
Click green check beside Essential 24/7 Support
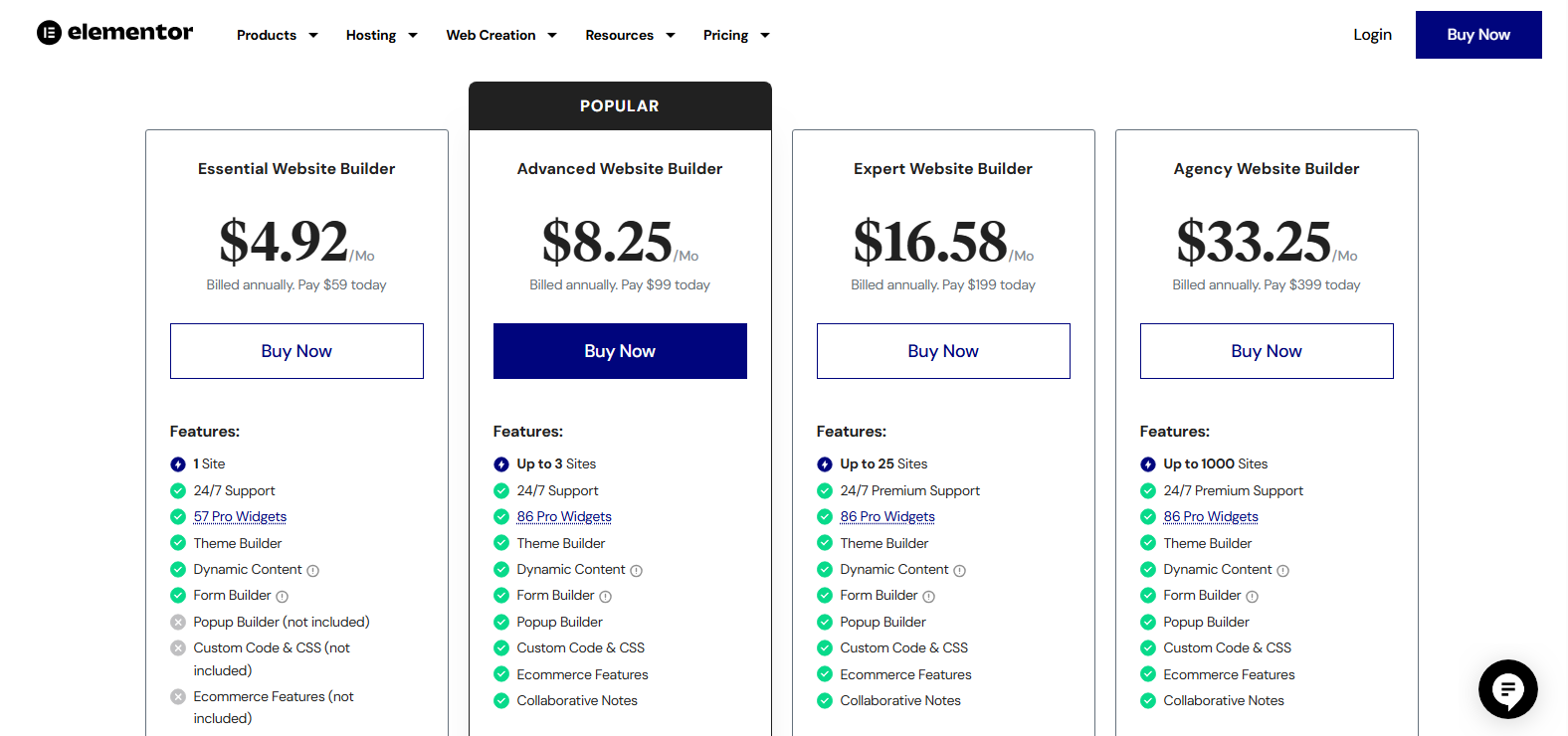tap(178, 491)
